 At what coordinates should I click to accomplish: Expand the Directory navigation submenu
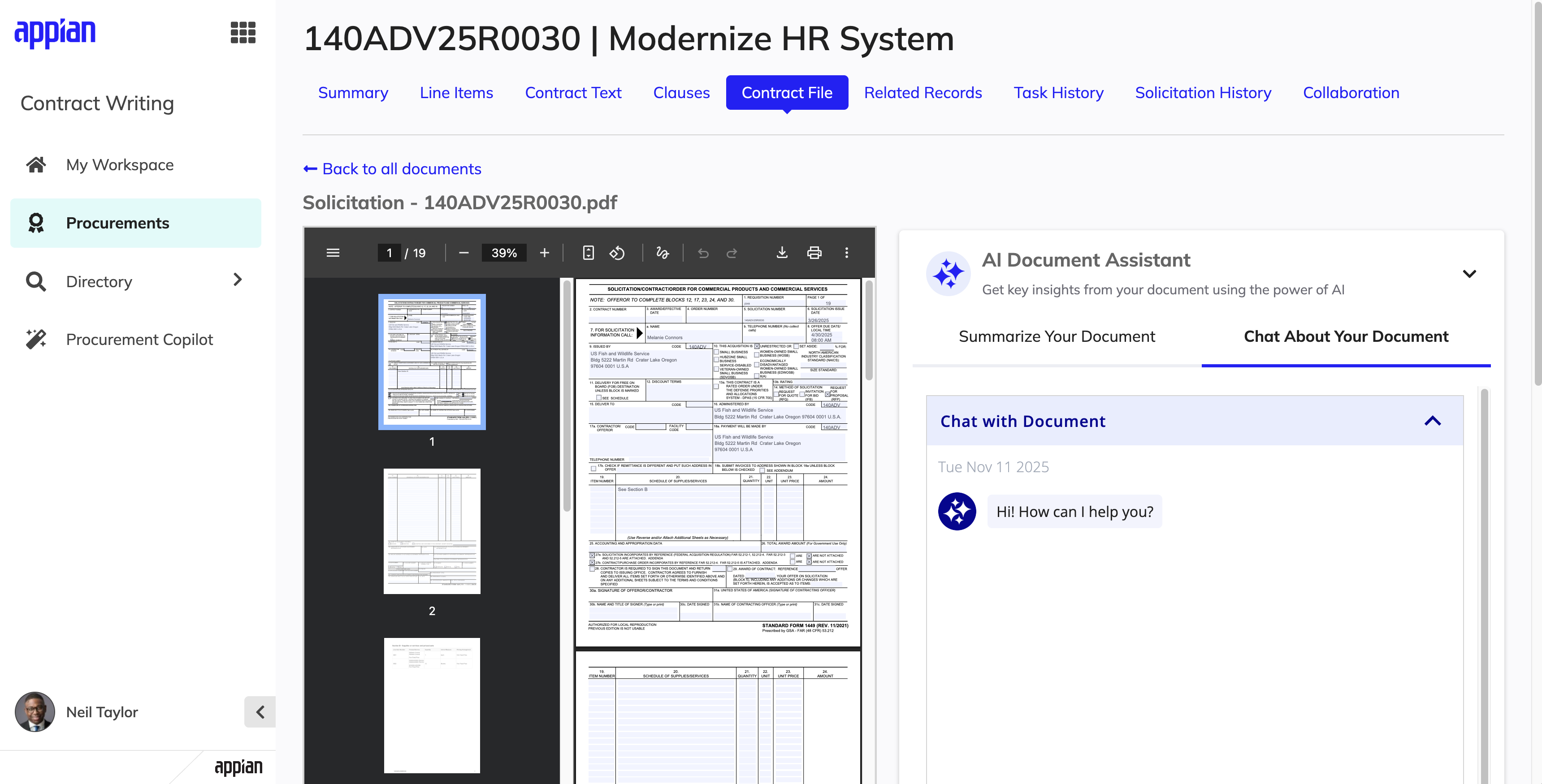tap(237, 280)
